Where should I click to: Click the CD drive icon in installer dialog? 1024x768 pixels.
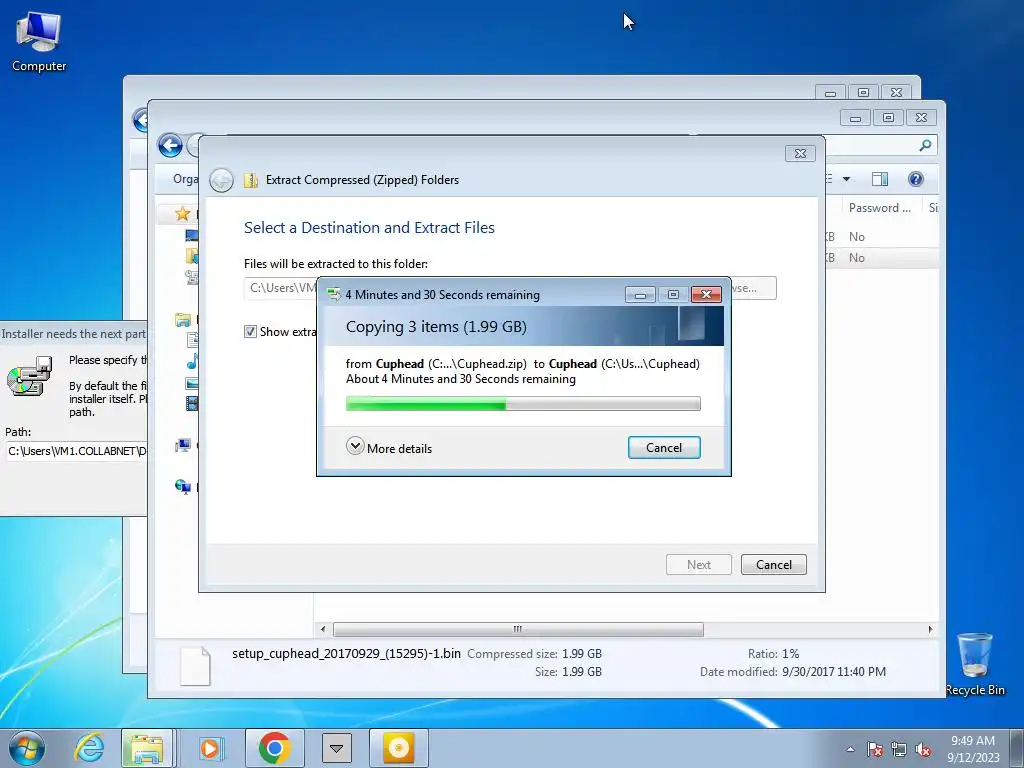[x=29, y=376]
